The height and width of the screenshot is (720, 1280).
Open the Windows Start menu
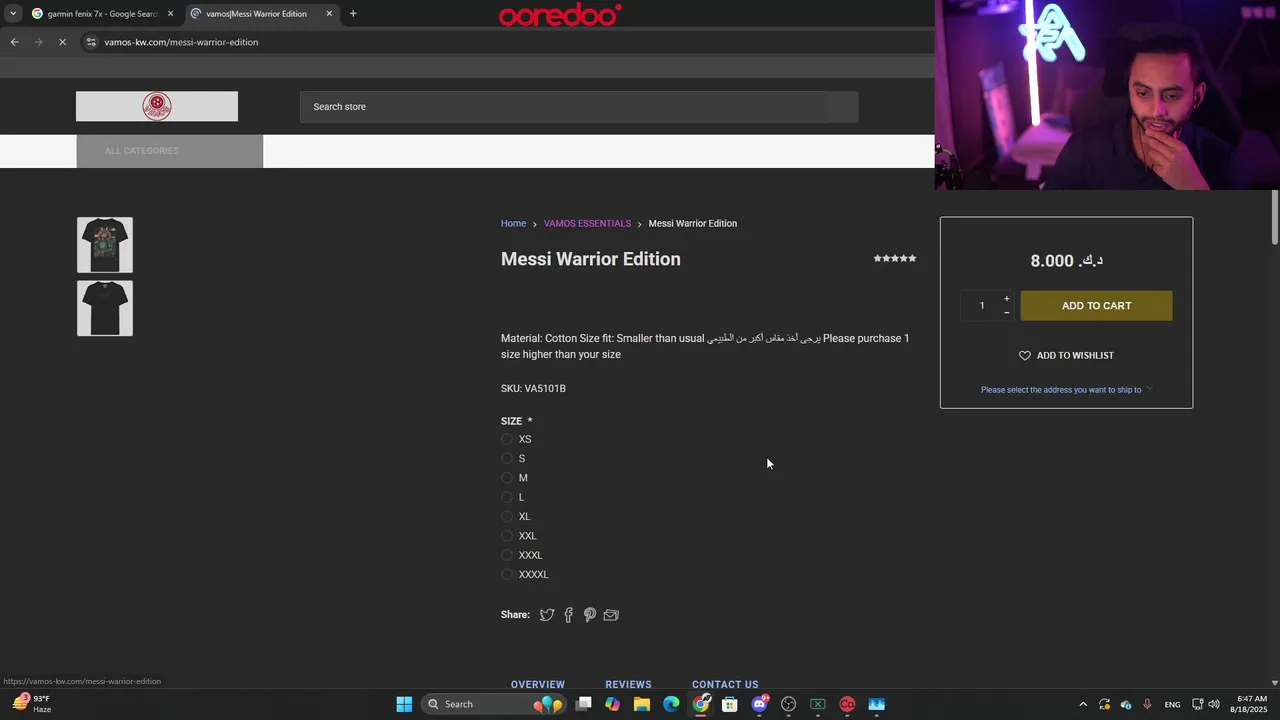pyautogui.click(x=404, y=704)
